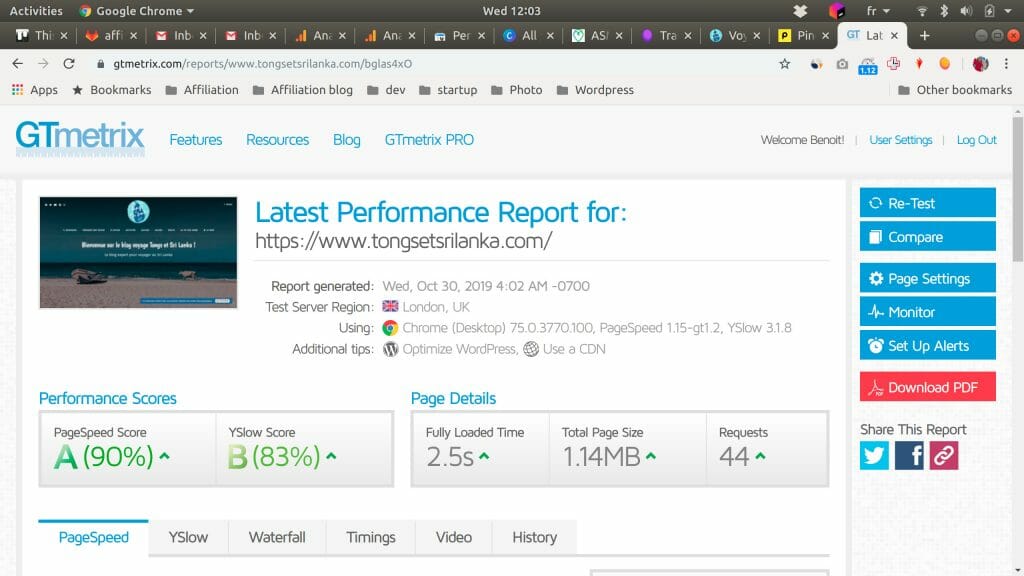1024x576 pixels.
Task: Open GTmetrix PRO page
Action: (429, 140)
